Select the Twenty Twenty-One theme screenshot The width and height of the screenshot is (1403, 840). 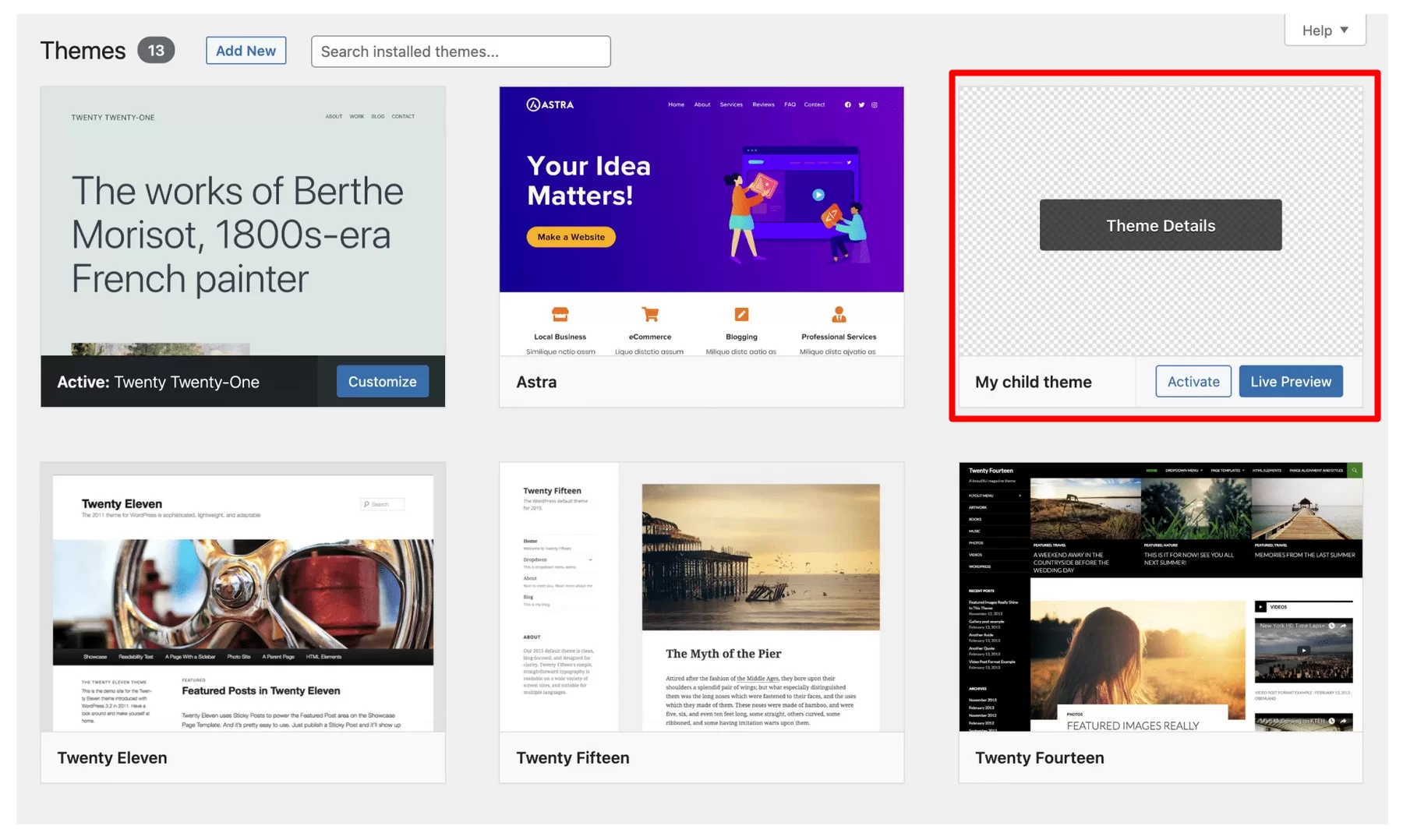click(x=243, y=221)
